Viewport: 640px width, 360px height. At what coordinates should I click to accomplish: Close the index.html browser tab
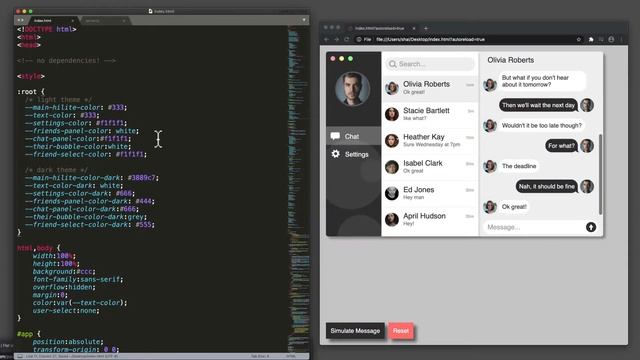tap(414, 28)
